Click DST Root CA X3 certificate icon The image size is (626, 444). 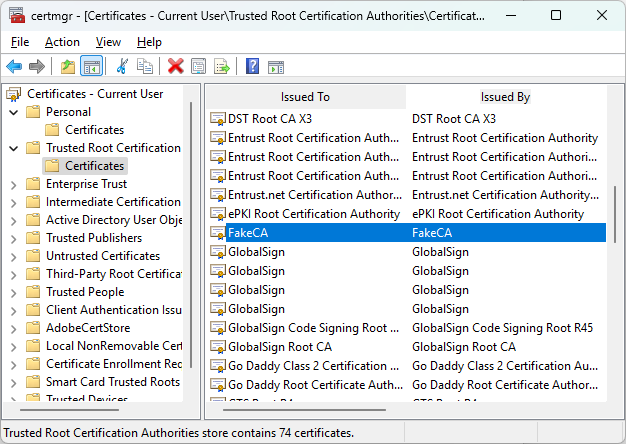(218, 119)
